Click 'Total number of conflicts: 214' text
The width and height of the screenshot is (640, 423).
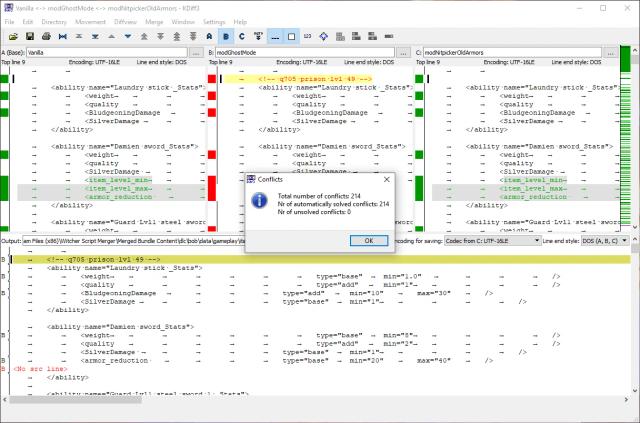coord(319,196)
